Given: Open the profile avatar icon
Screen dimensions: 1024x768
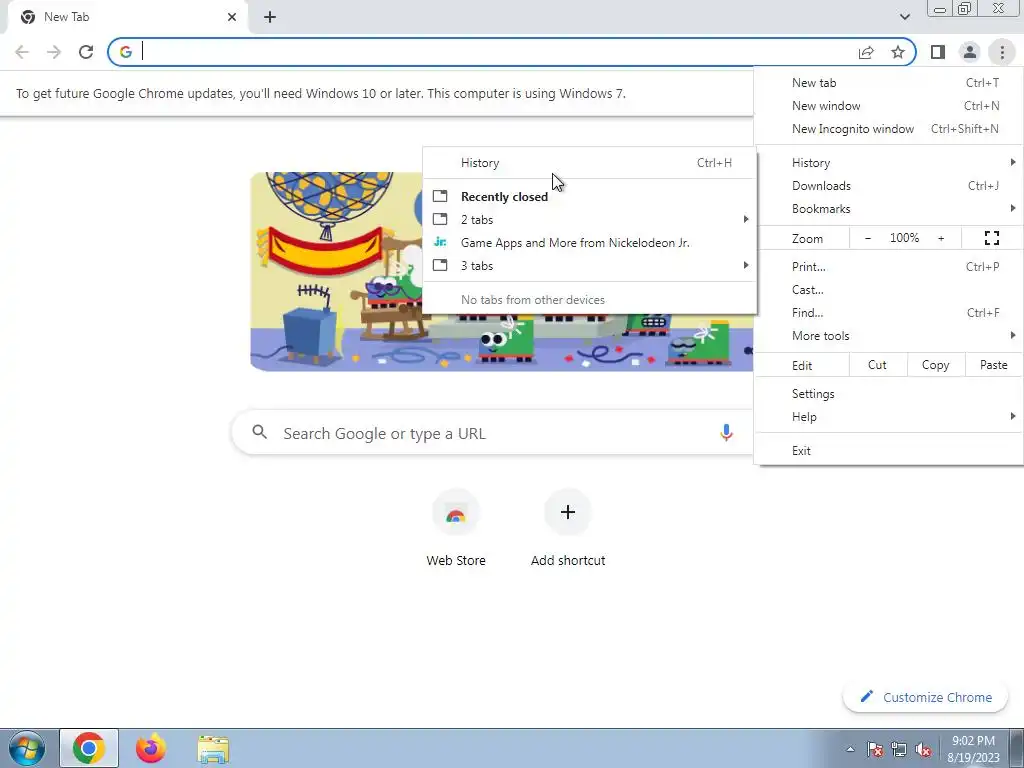Looking at the screenshot, I should pyautogui.click(x=970, y=52).
